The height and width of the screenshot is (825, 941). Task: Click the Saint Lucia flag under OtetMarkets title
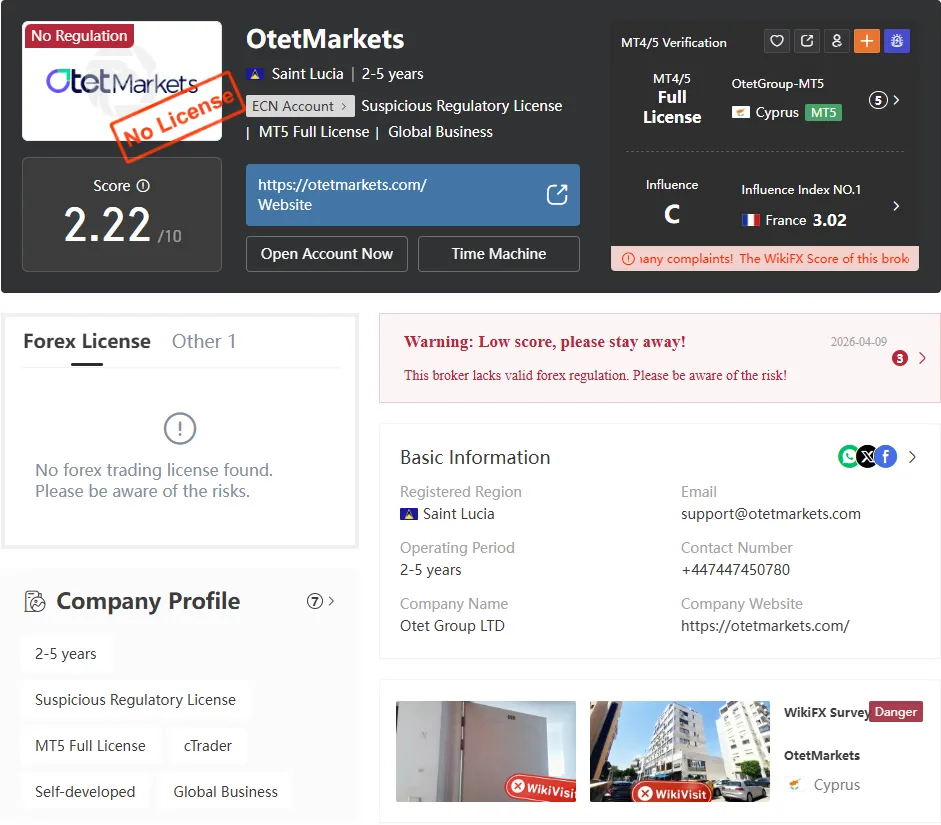click(x=254, y=74)
